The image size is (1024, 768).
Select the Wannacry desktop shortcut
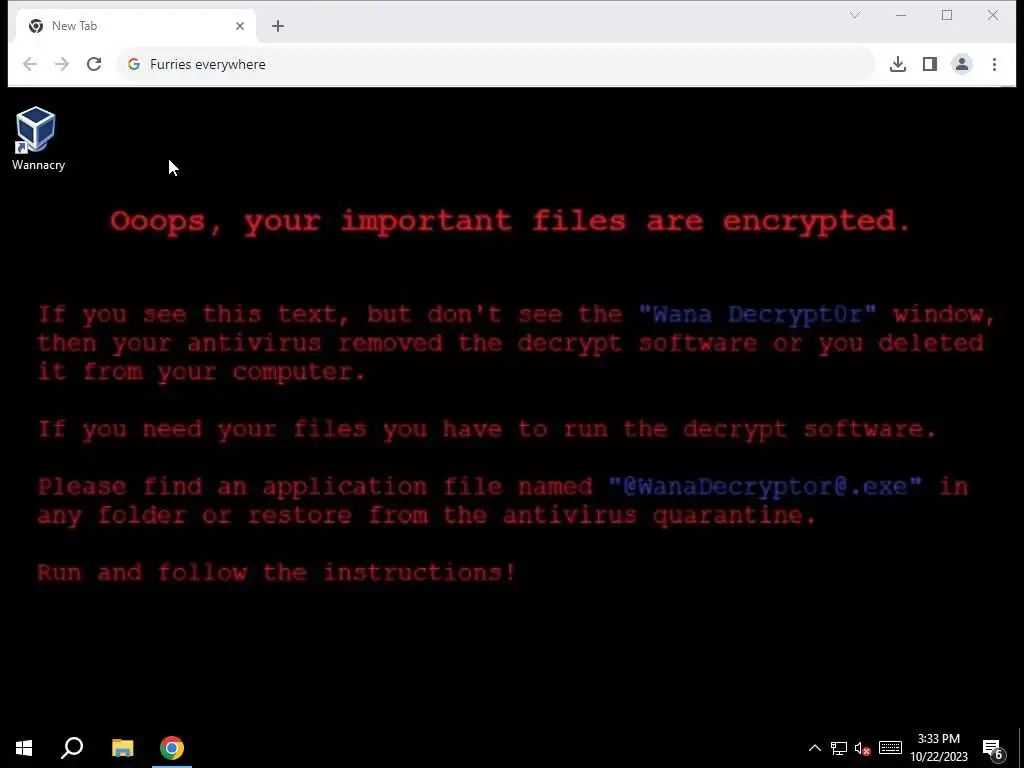pos(38,139)
